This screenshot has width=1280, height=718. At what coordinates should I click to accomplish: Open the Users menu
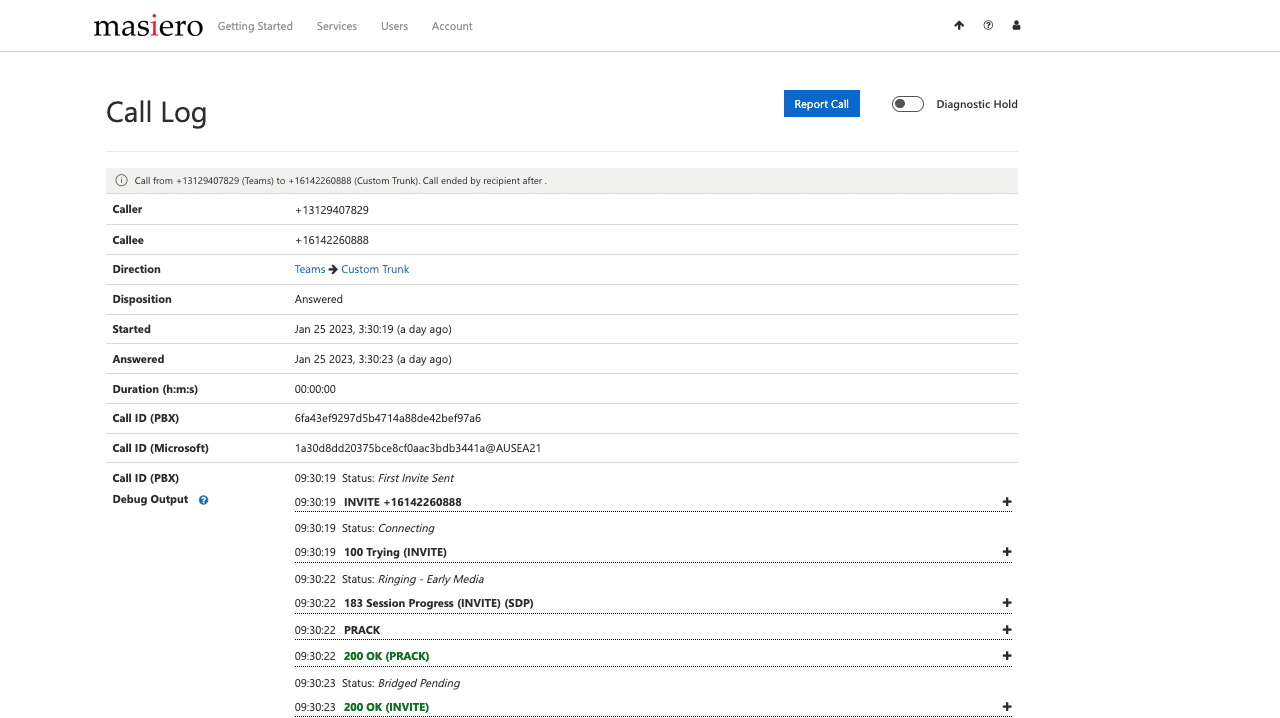click(394, 26)
